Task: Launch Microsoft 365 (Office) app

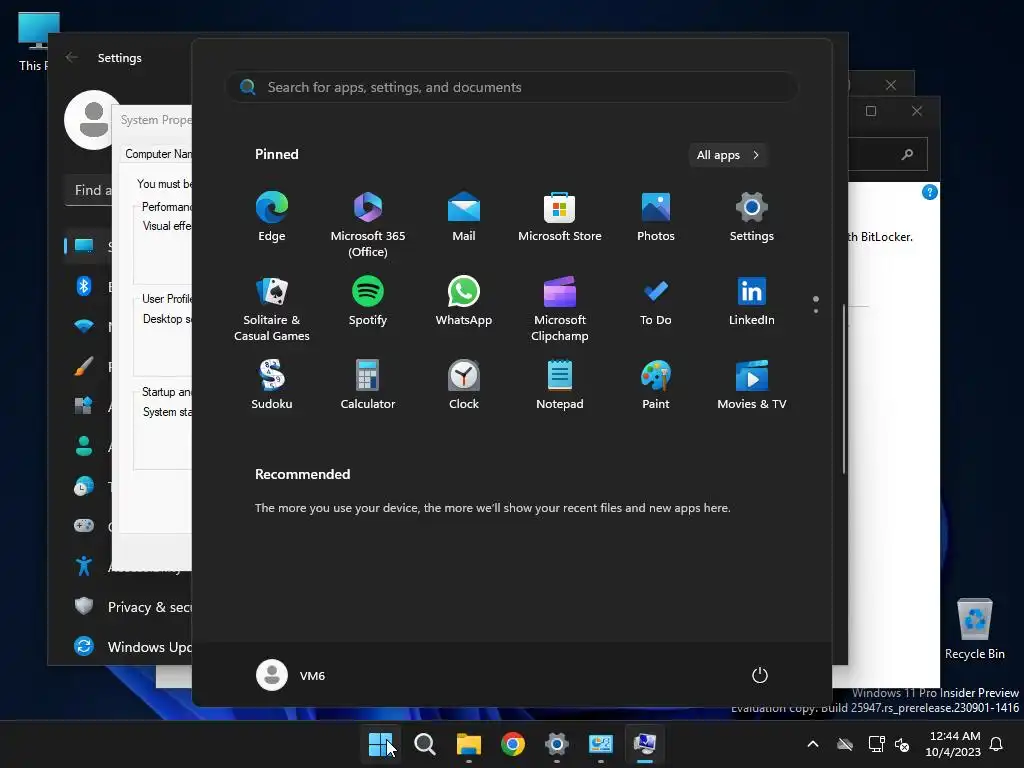Action: 368,224
